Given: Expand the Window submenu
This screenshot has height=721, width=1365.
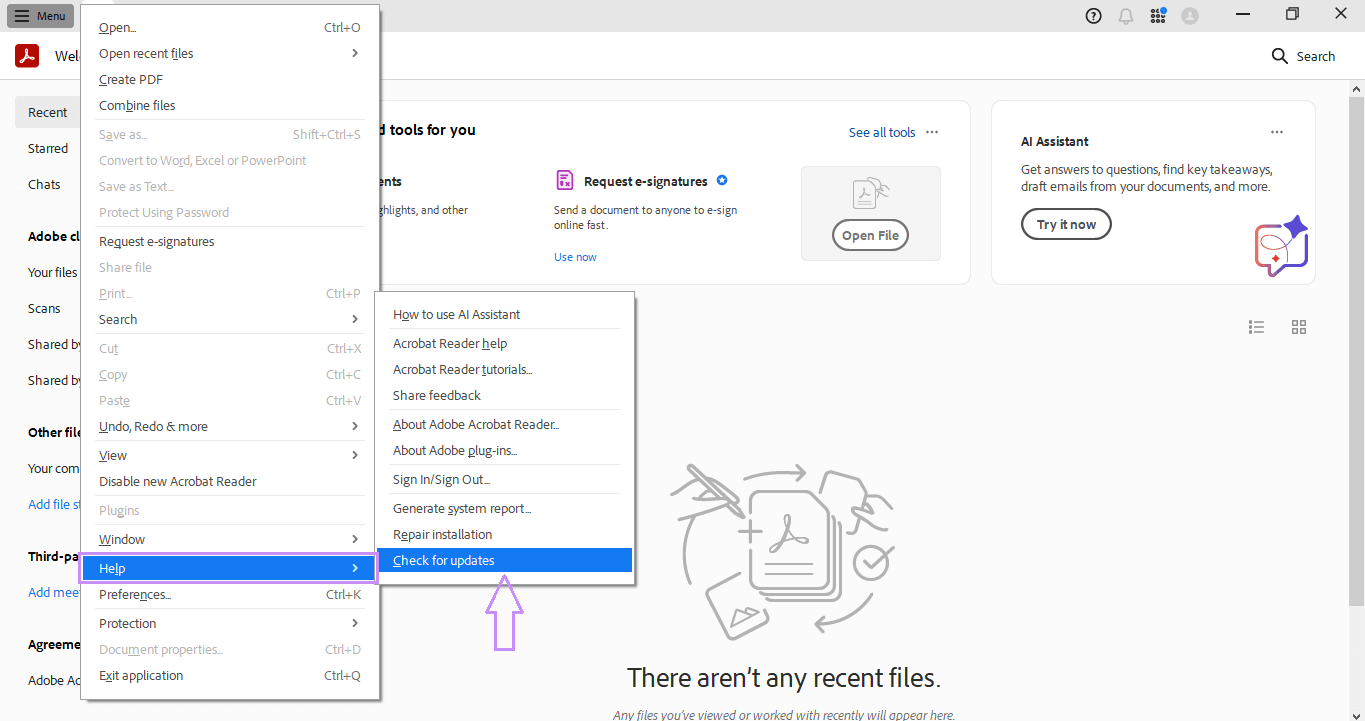Looking at the screenshot, I should pyautogui.click(x=121, y=539).
